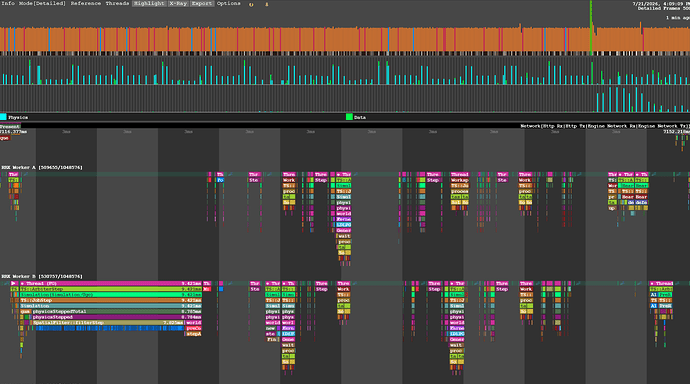Click the play arrow icon on Worker B row
Screen dimensions: 690x384
coord(14,283)
